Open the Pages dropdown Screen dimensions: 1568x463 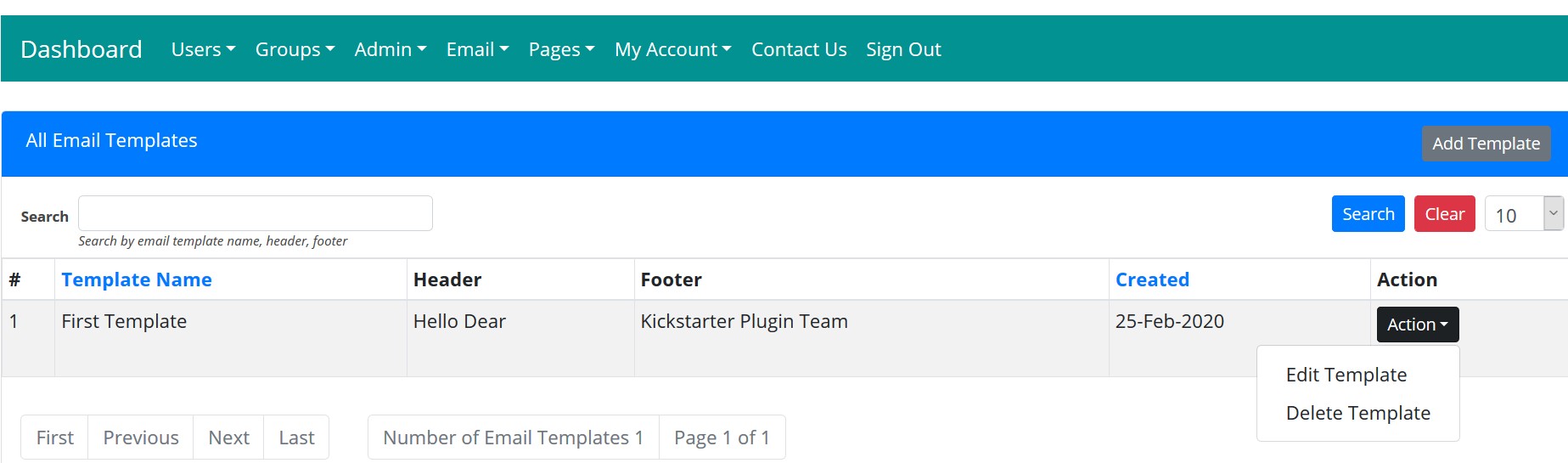(x=561, y=49)
